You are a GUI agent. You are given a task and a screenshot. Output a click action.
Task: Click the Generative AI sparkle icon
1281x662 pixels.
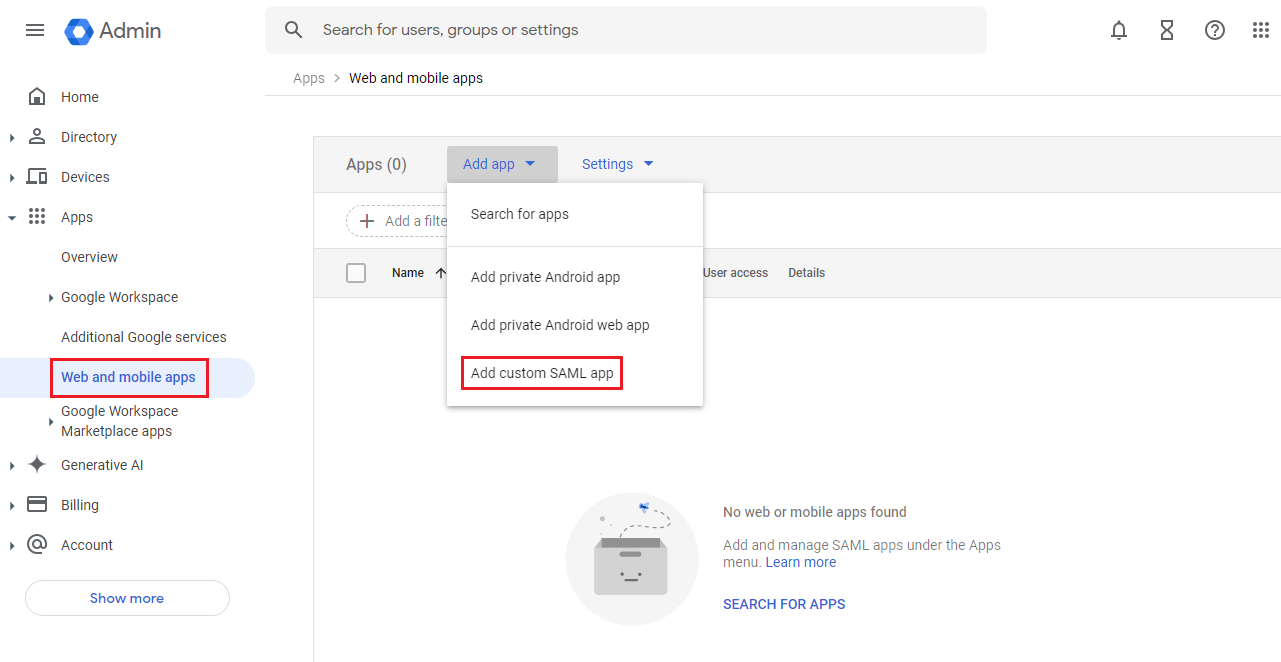(37, 465)
